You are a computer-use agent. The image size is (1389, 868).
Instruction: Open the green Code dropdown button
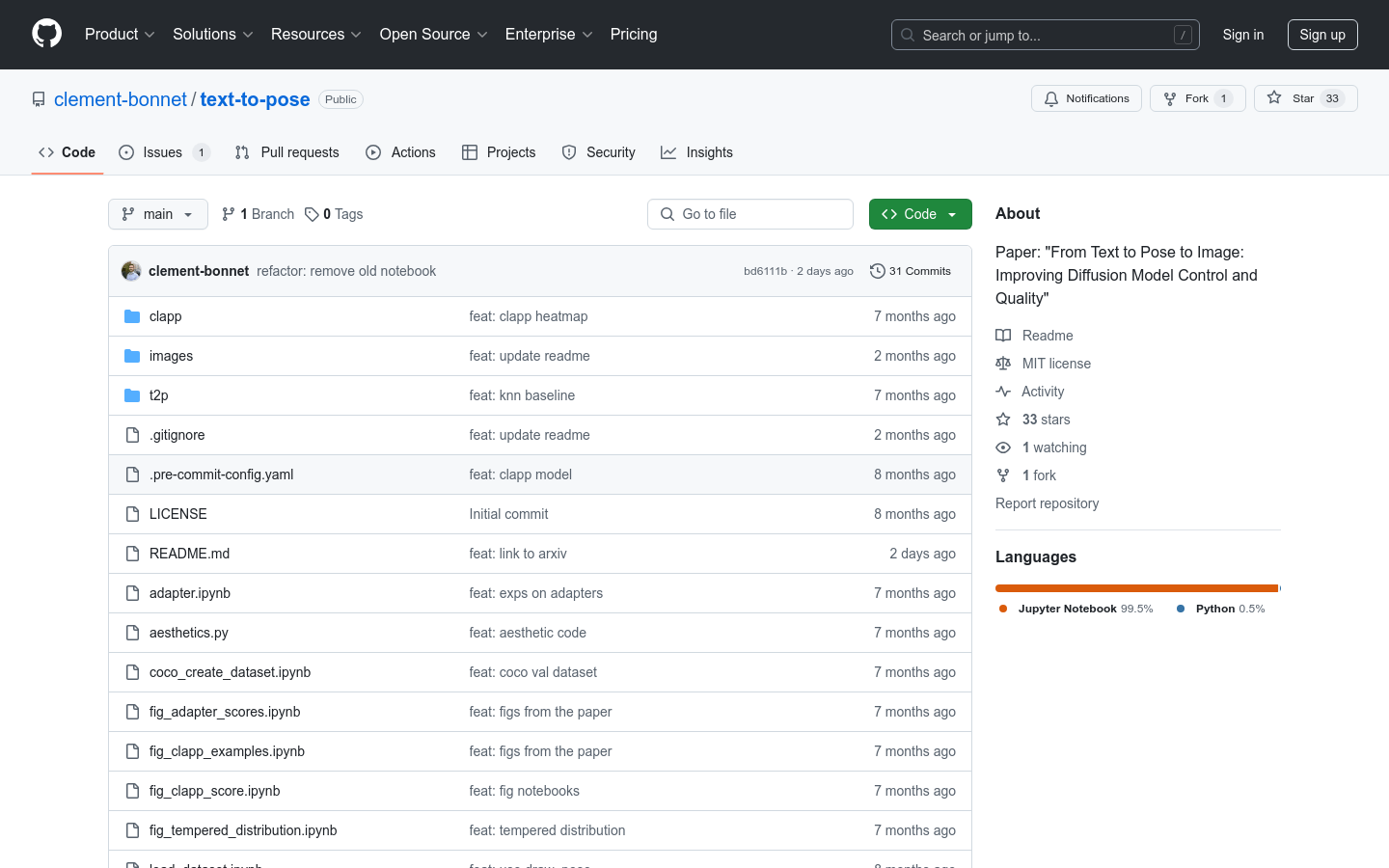coord(920,214)
